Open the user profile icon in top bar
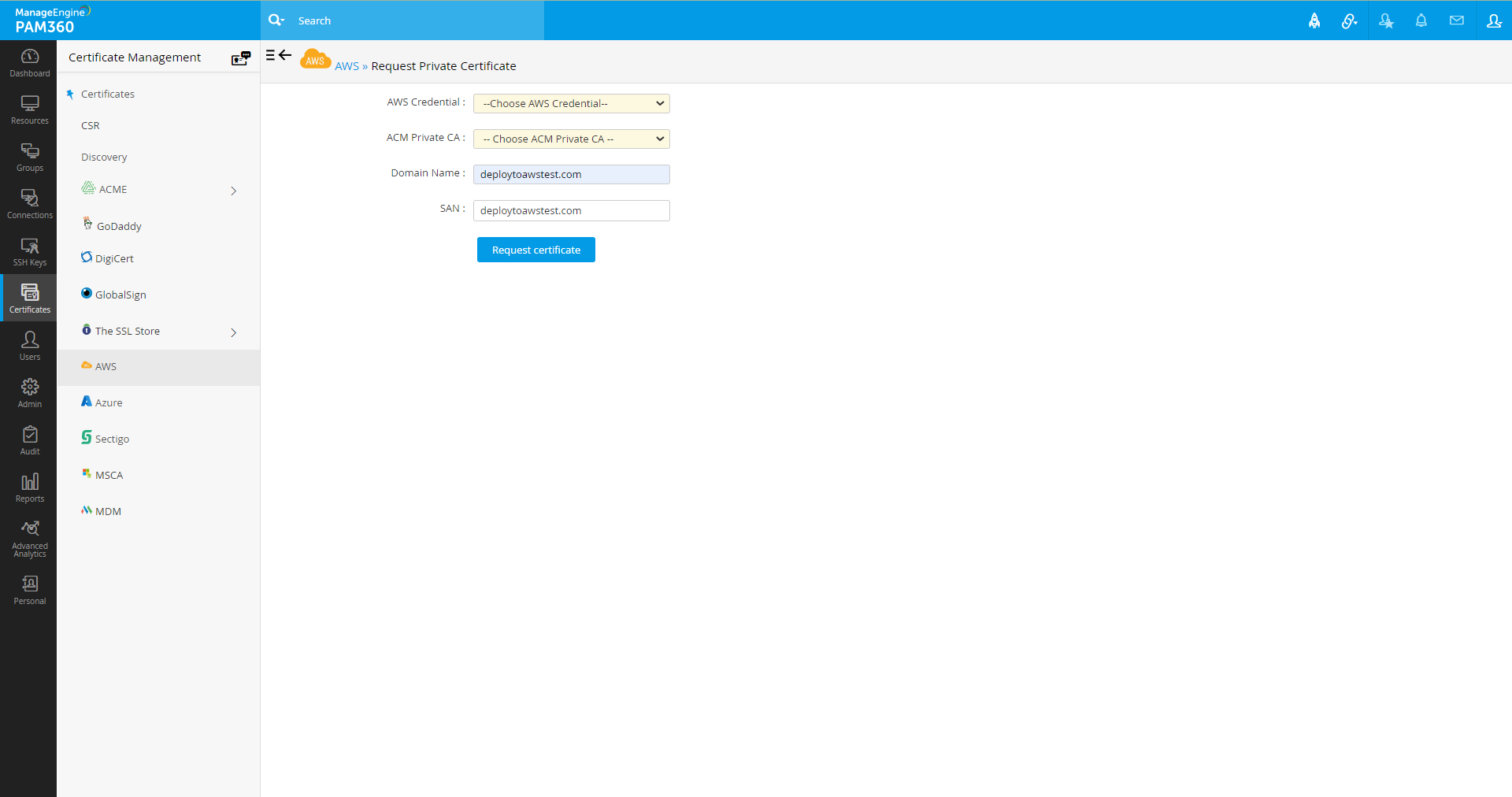Screen dimensions: 1512x797 click(1494, 21)
